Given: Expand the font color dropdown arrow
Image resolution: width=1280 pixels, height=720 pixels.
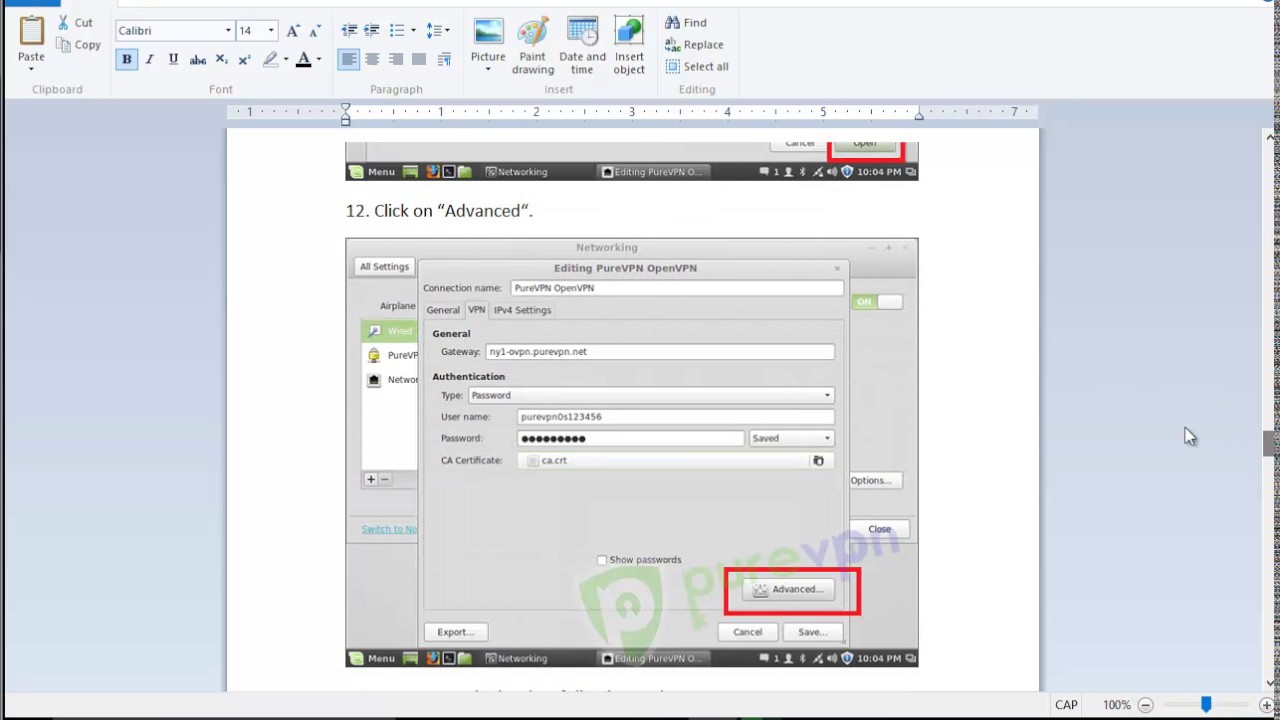Looking at the screenshot, I should [319, 60].
